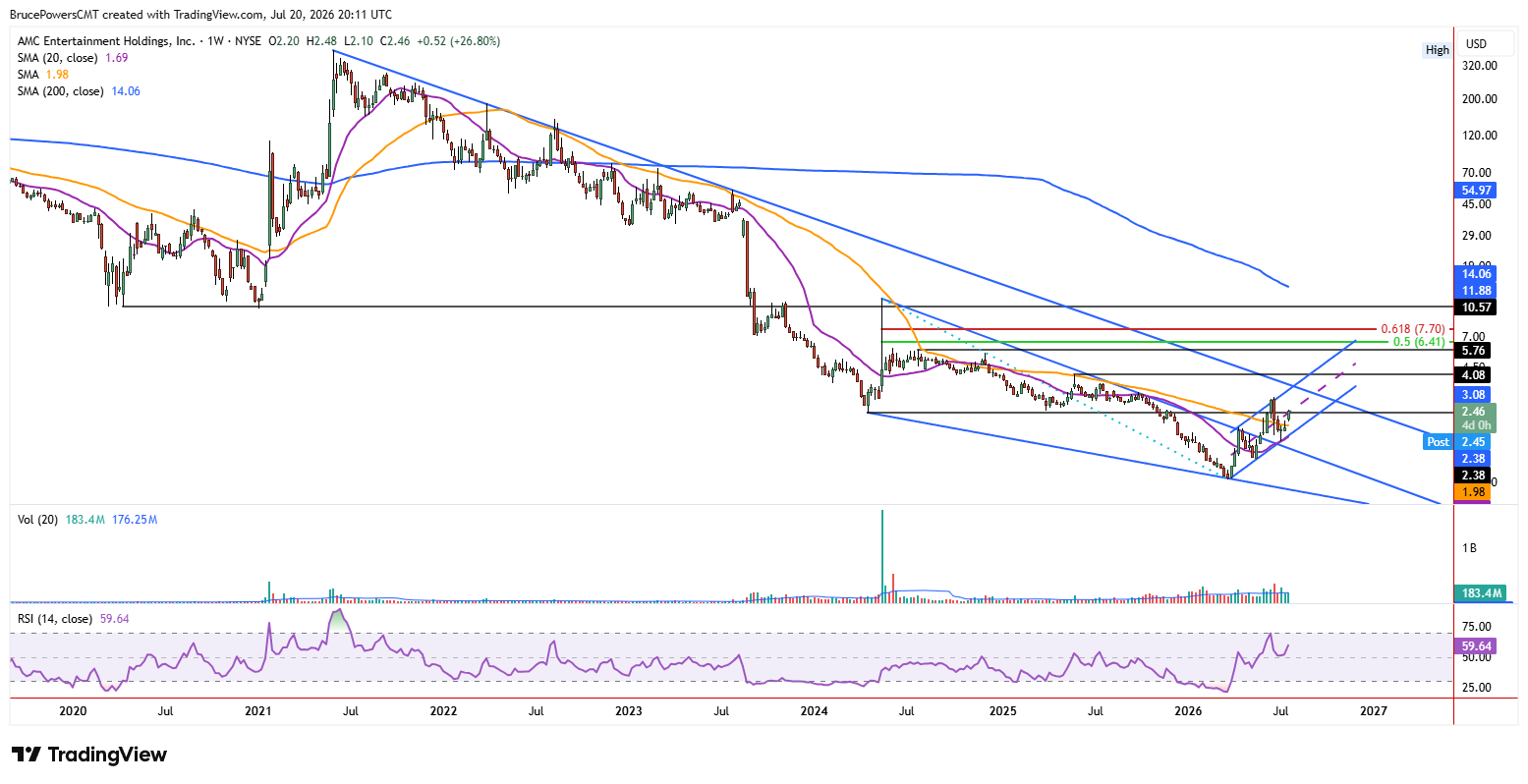This screenshot has width=1528, height=784.
Task: Click the 2023 time axis label
Action: [629, 710]
